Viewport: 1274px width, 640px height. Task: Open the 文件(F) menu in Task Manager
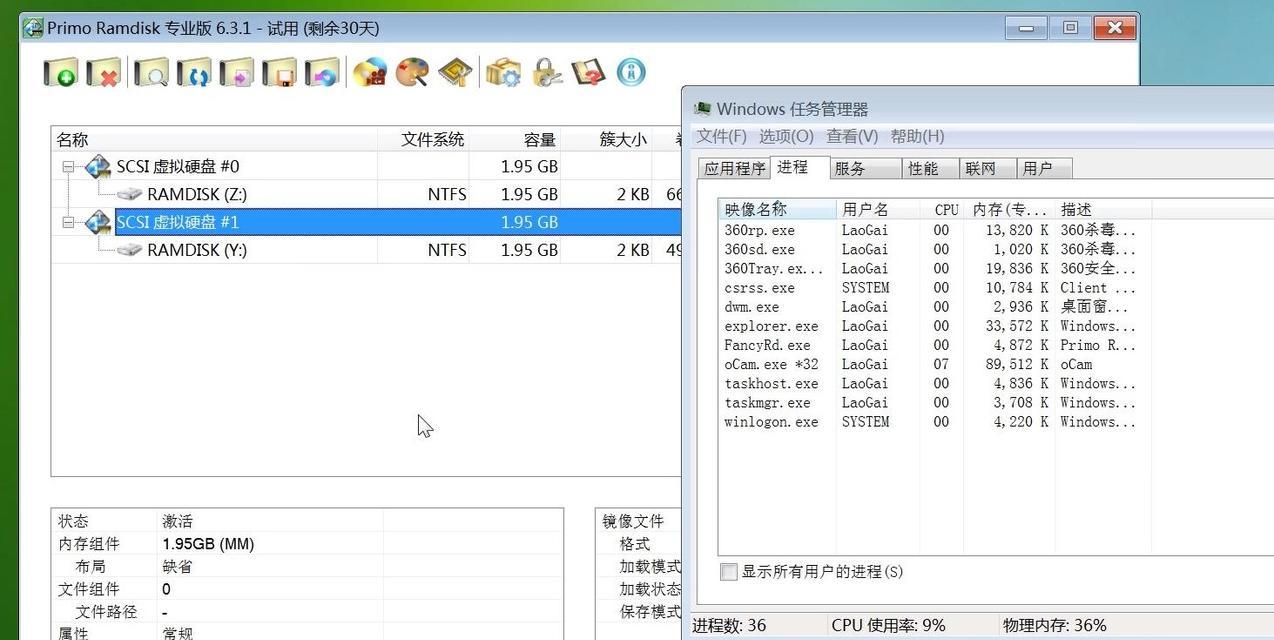[722, 136]
